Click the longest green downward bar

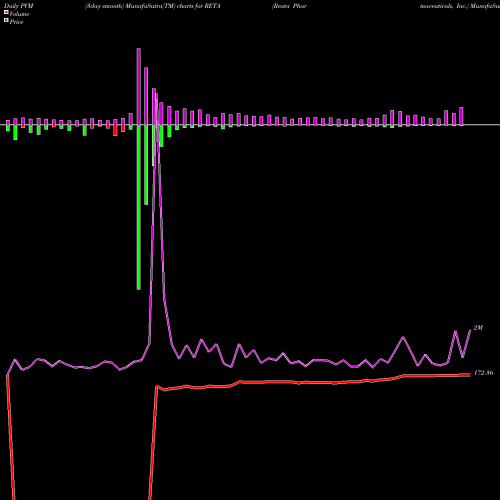[x=139, y=207]
